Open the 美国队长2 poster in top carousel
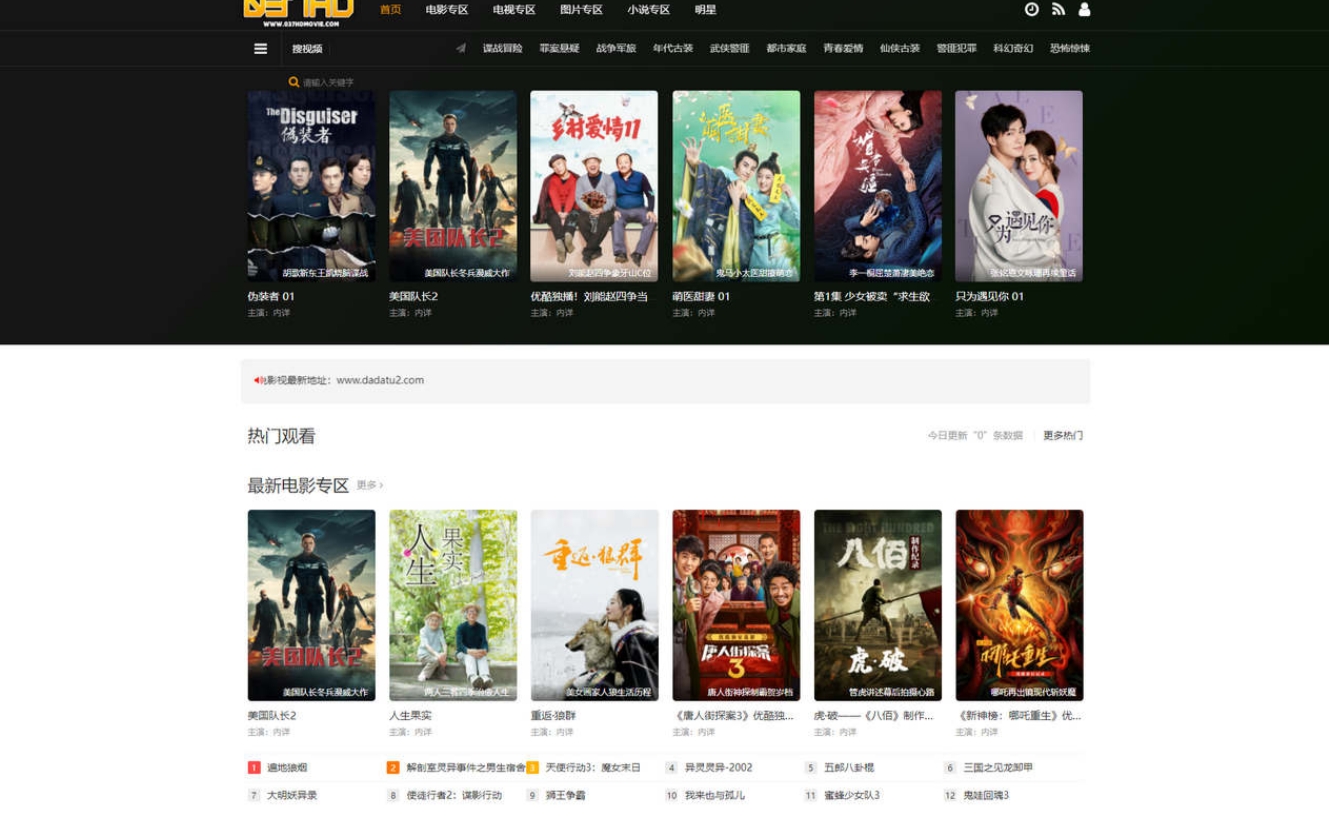Screen dimensions: 1329x835 click(453, 186)
